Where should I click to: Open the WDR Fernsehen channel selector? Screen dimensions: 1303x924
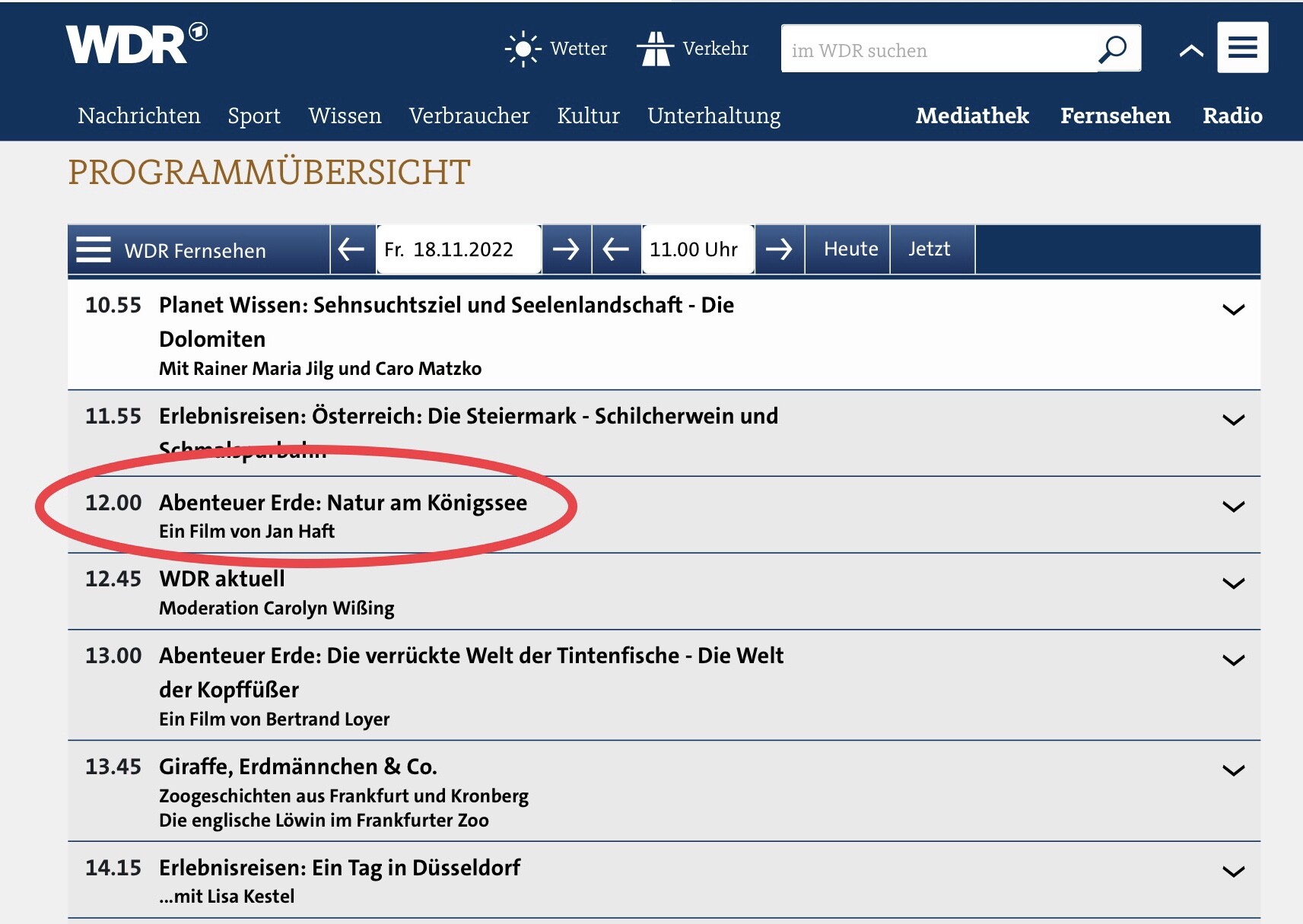point(199,249)
